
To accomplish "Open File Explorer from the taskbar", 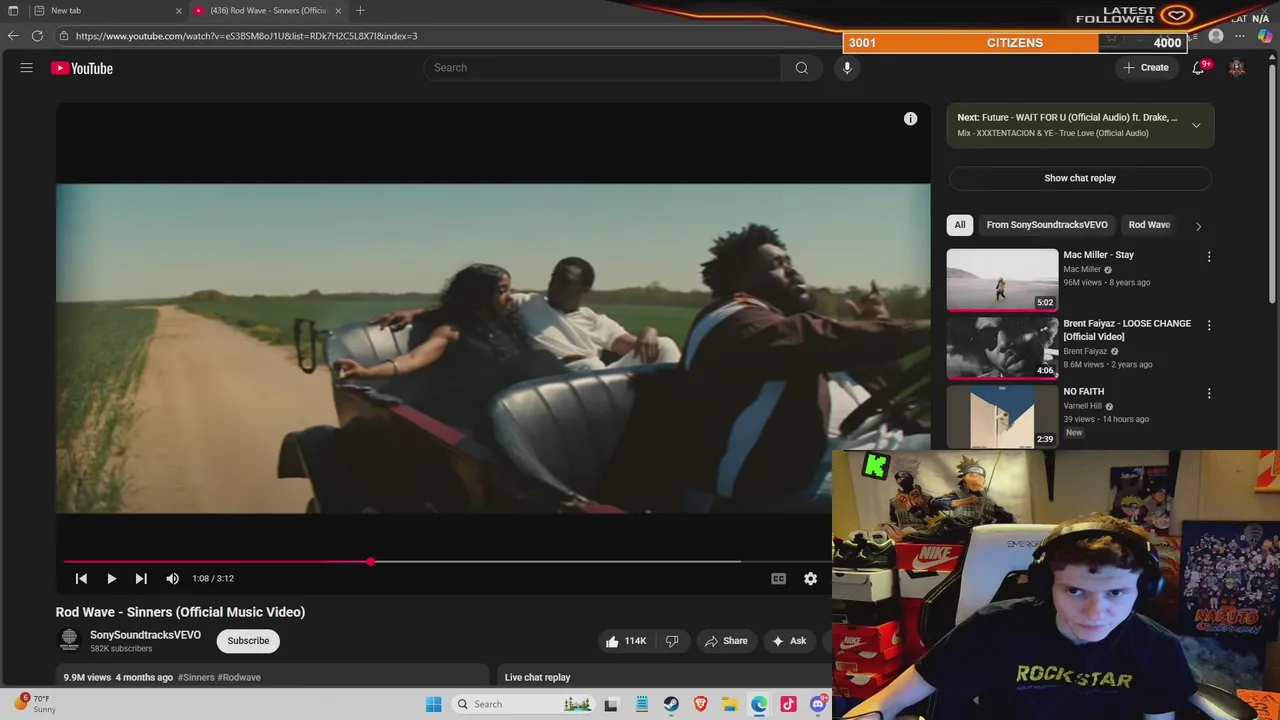I will (x=730, y=704).
